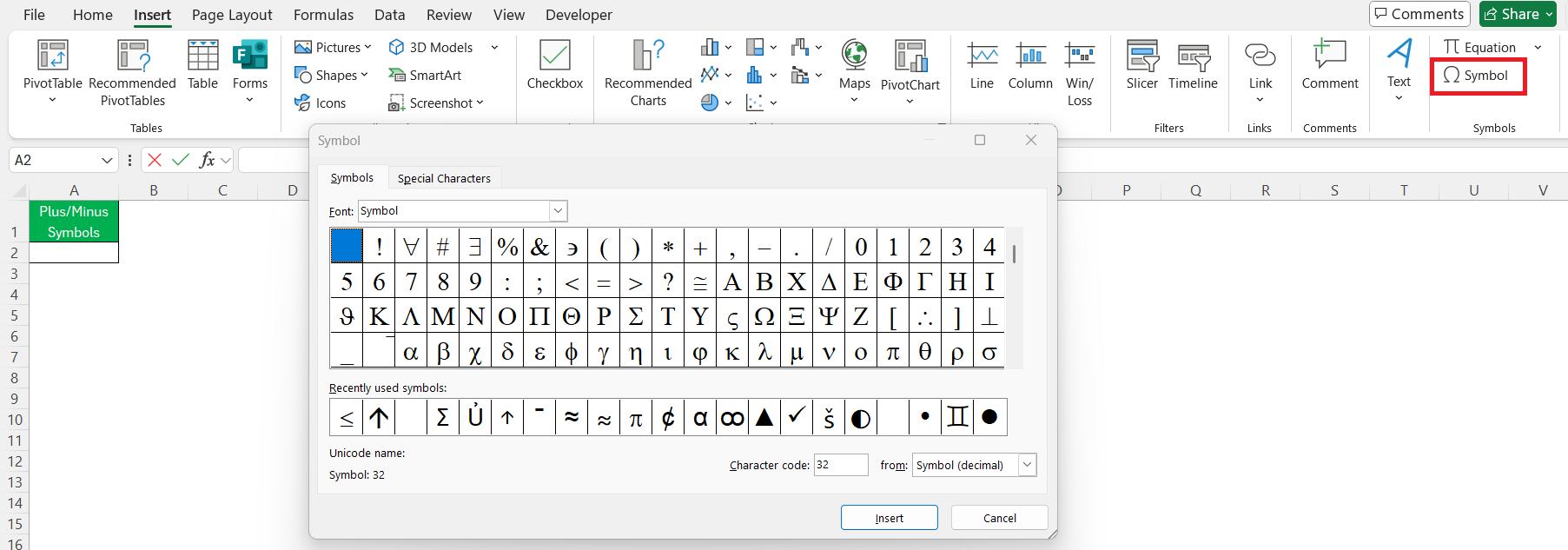Switch to the Formulas tab
This screenshot has height=550, width=1568.
pos(323,15)
